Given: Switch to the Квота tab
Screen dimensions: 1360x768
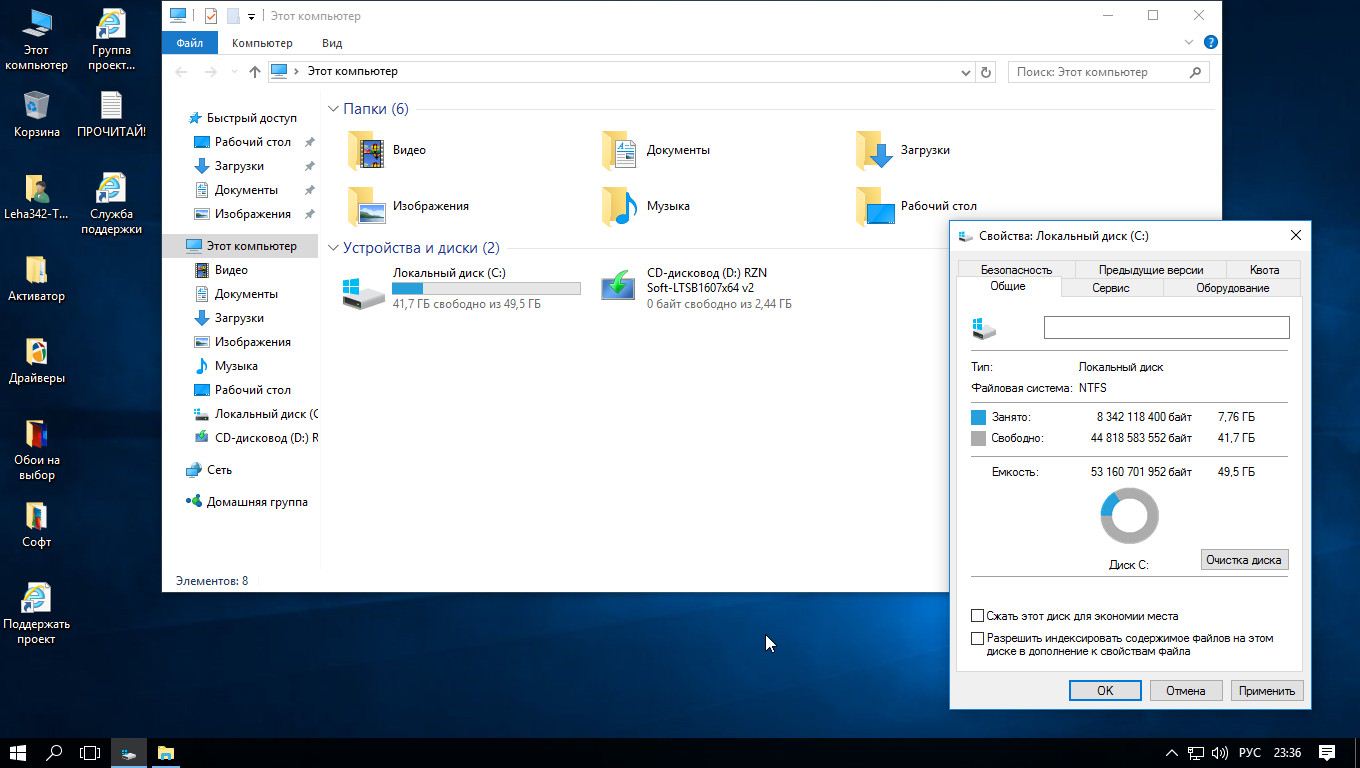Looking at the screenshot, I should (x=1264, y=270).
